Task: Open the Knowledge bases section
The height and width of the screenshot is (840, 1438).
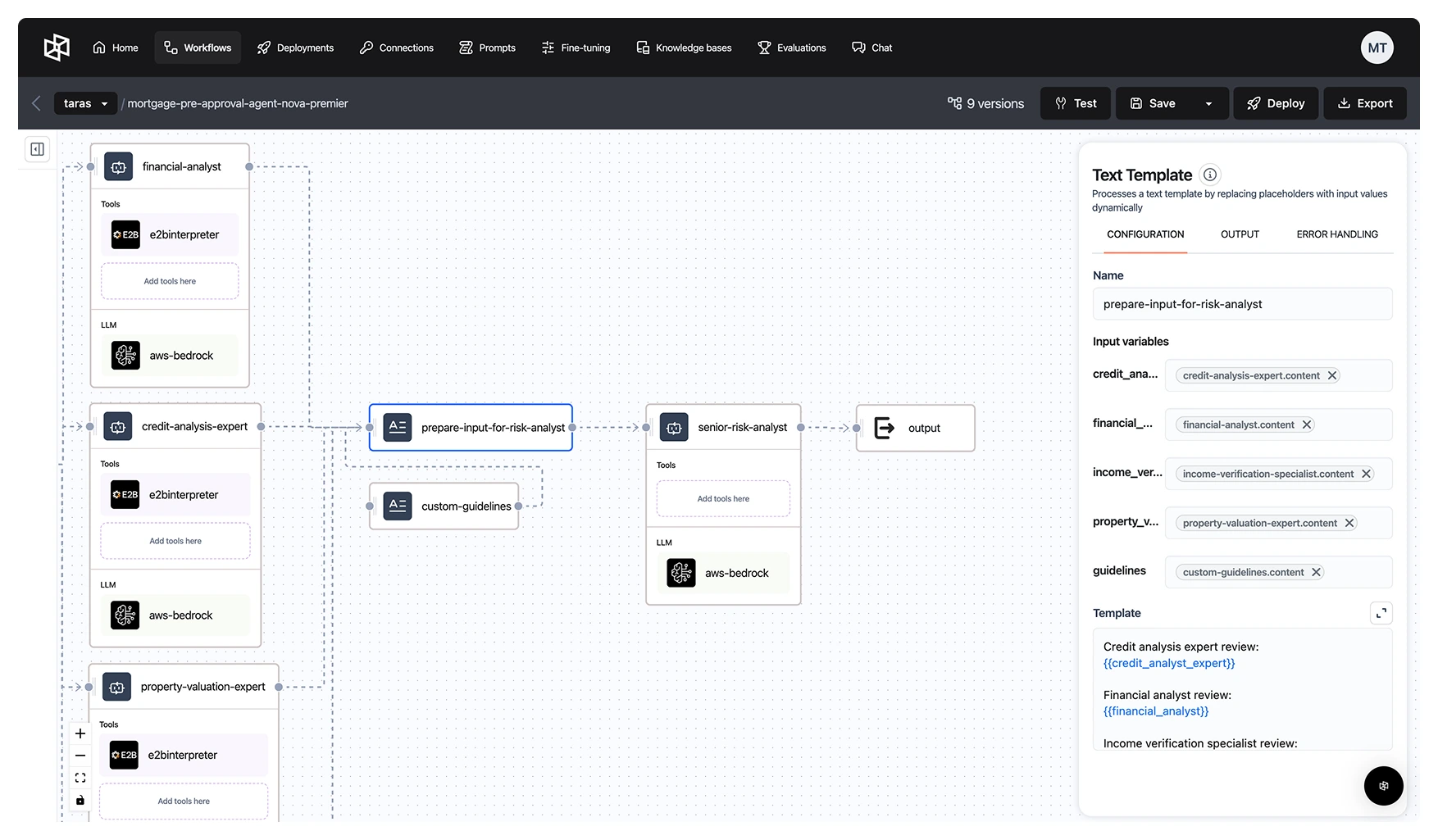Action: pos(684,48)
